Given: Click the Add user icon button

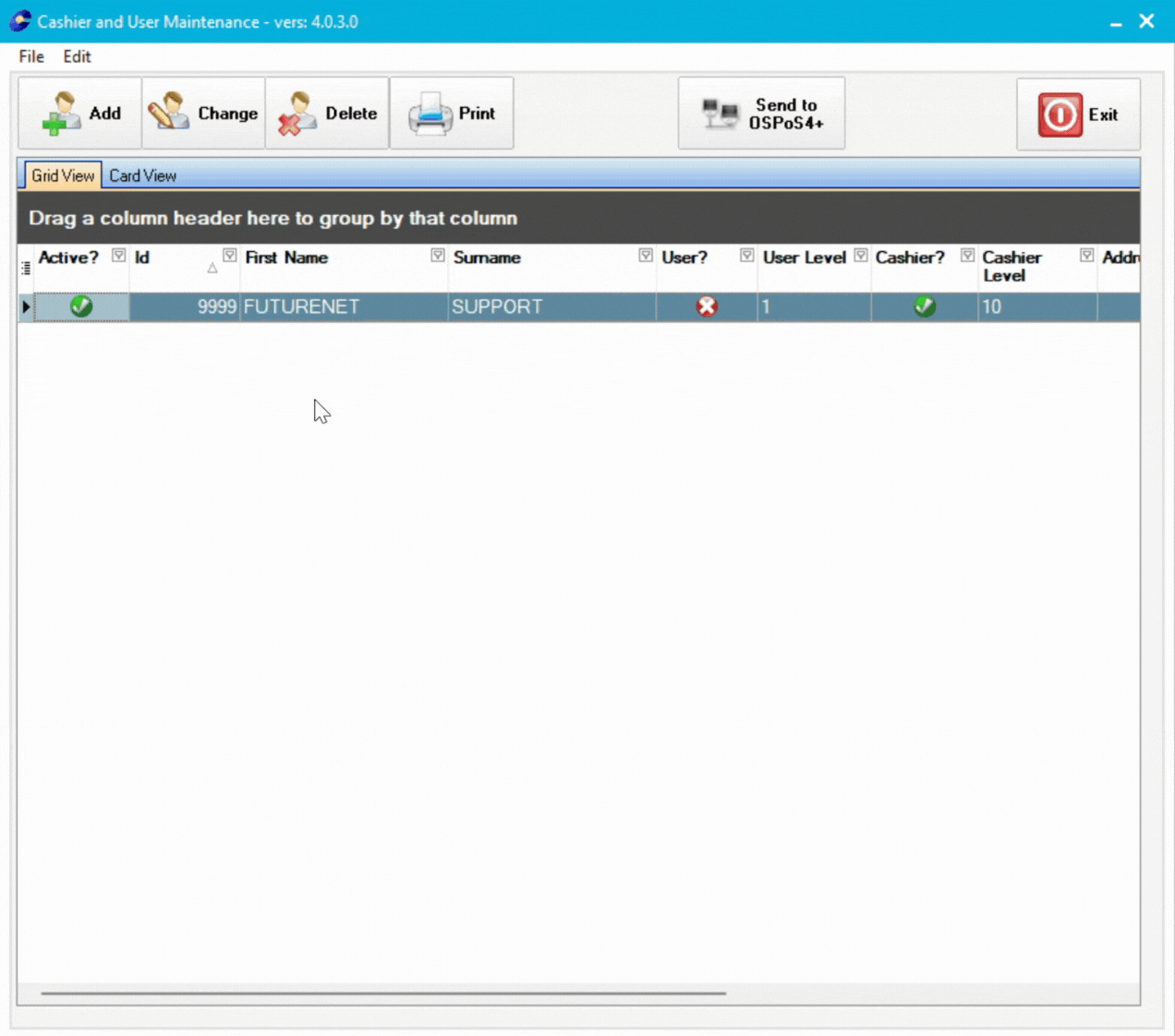Looking at the screenshot, I should [62, 114].
